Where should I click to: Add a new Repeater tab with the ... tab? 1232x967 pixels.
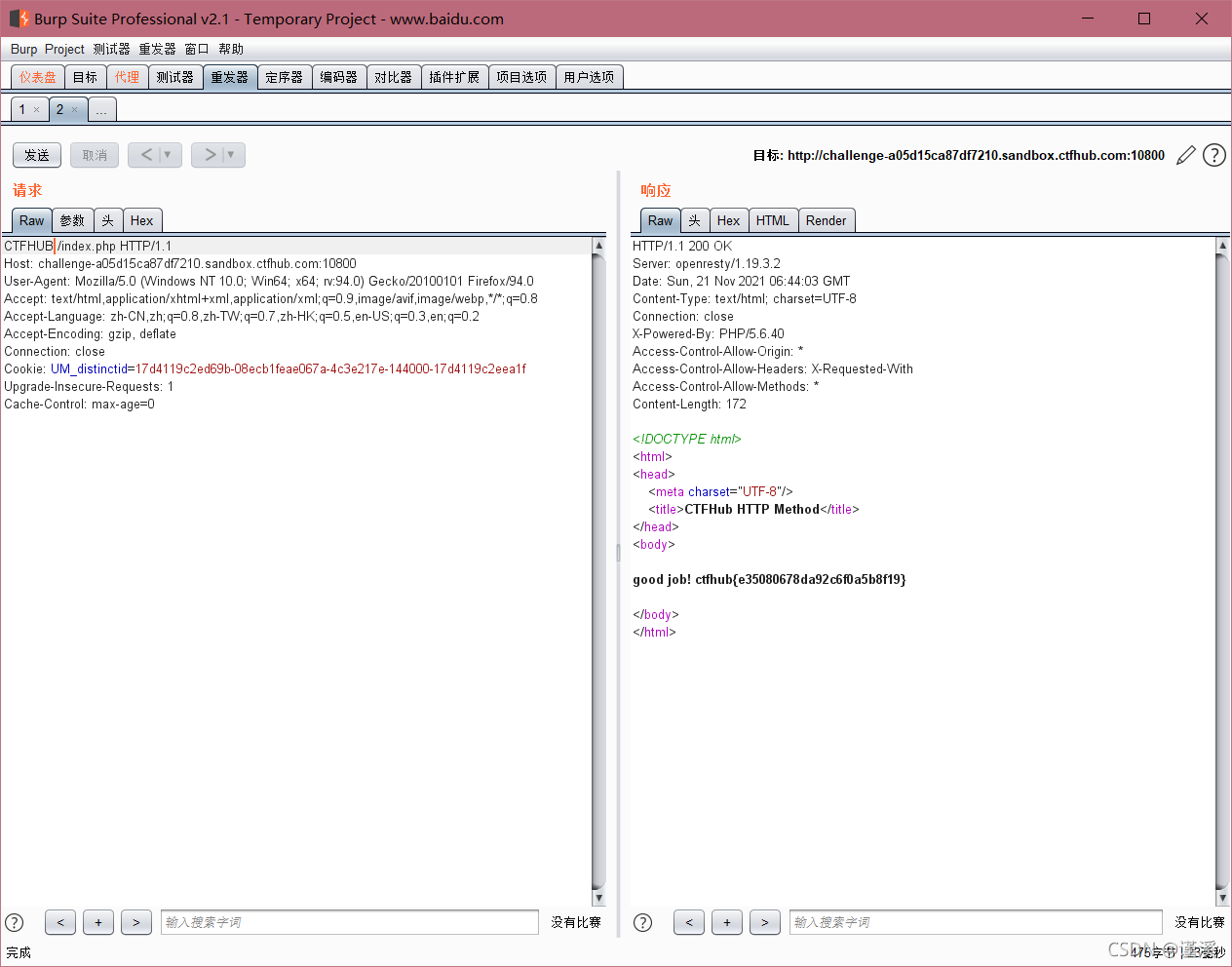(101, 110)
